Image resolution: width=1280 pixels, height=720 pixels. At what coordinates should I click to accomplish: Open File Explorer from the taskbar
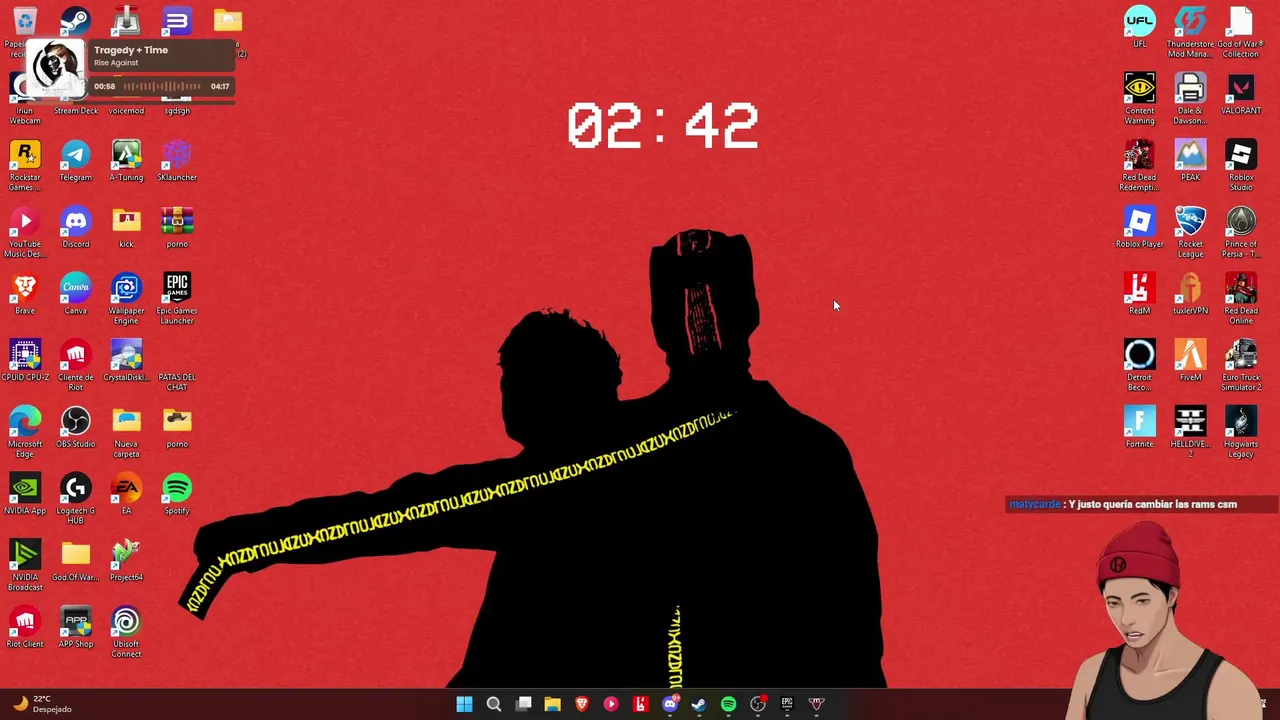click(552, 704)
